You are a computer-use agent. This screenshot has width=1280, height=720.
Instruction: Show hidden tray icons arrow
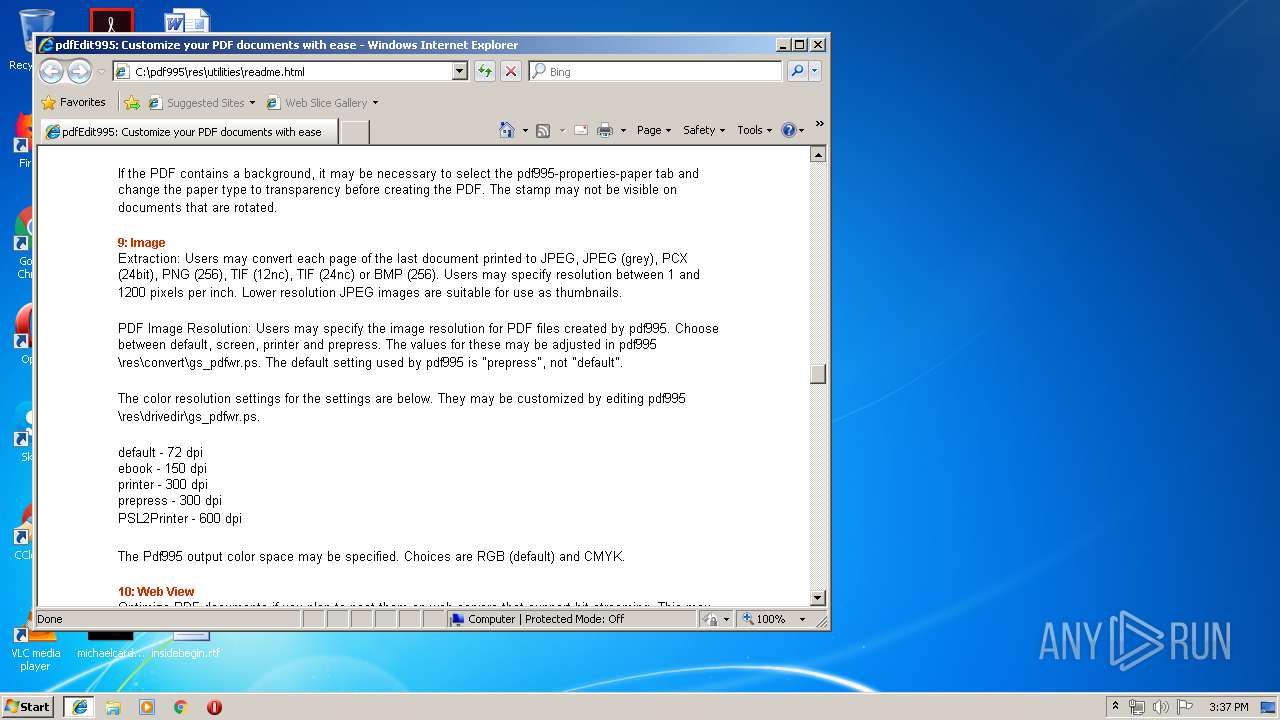click(1115, 706)
